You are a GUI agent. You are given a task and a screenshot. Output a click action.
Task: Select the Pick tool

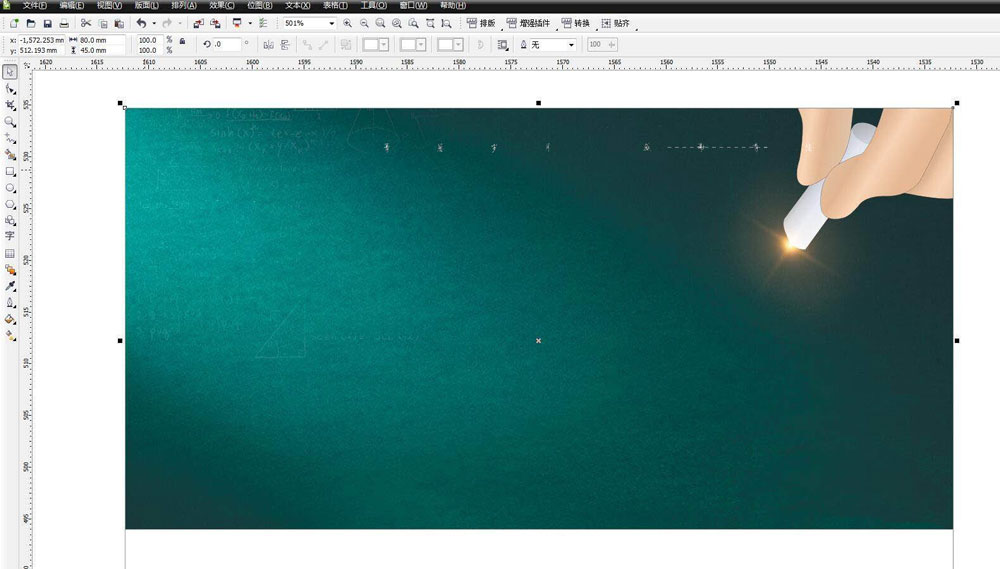[10, 71]
